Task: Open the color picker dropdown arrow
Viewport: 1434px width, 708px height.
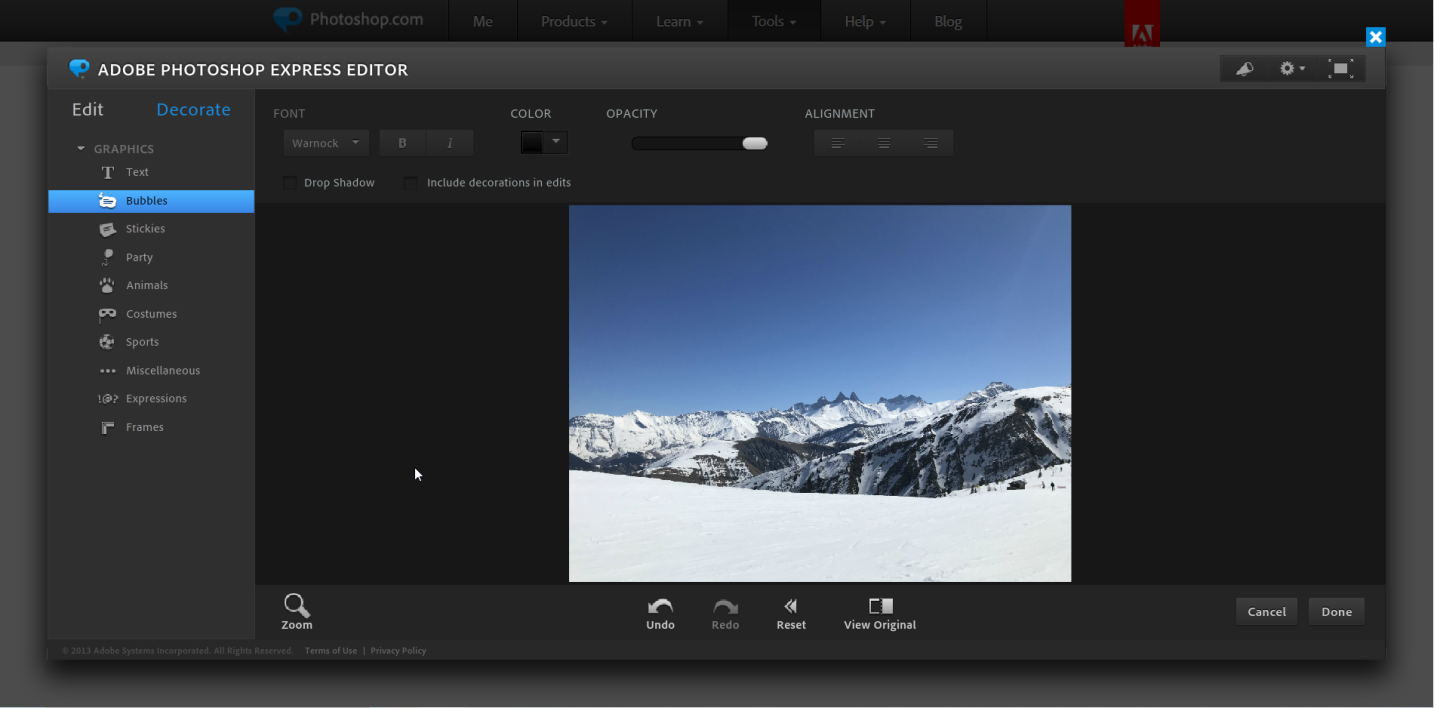Action: tap(557, 142)
